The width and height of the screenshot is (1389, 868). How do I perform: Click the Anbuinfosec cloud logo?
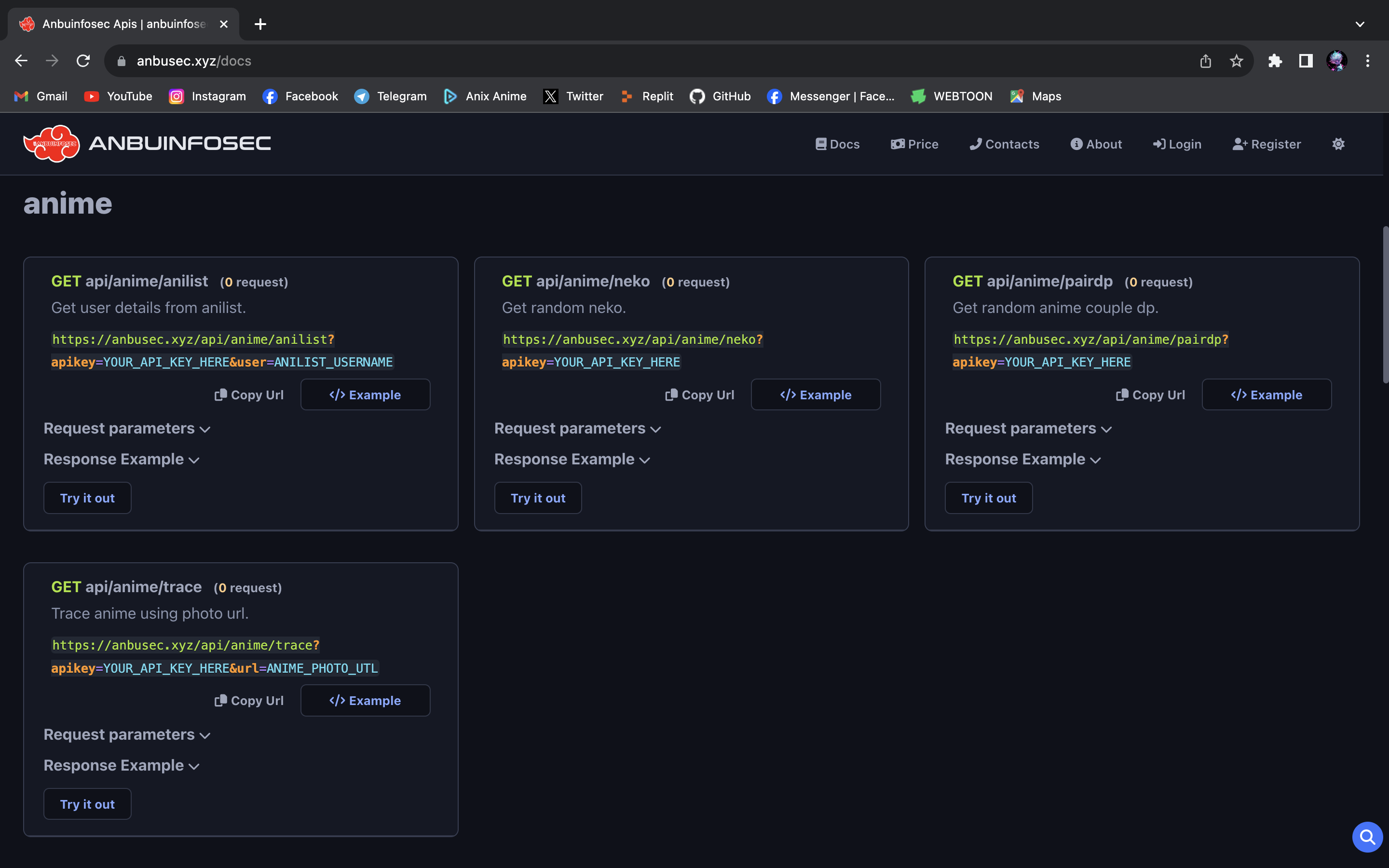pyautogui.click(x=51, y=144)
